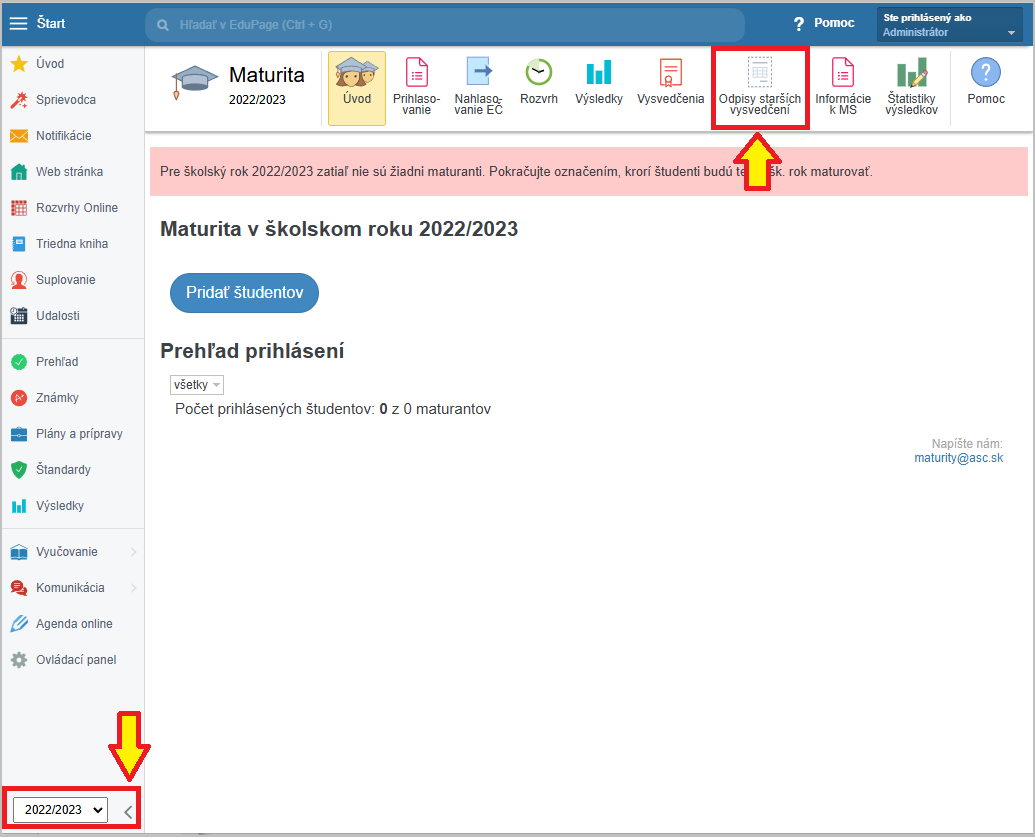
Task: Click the Vyučovanie open book icon
Action: 19,552
